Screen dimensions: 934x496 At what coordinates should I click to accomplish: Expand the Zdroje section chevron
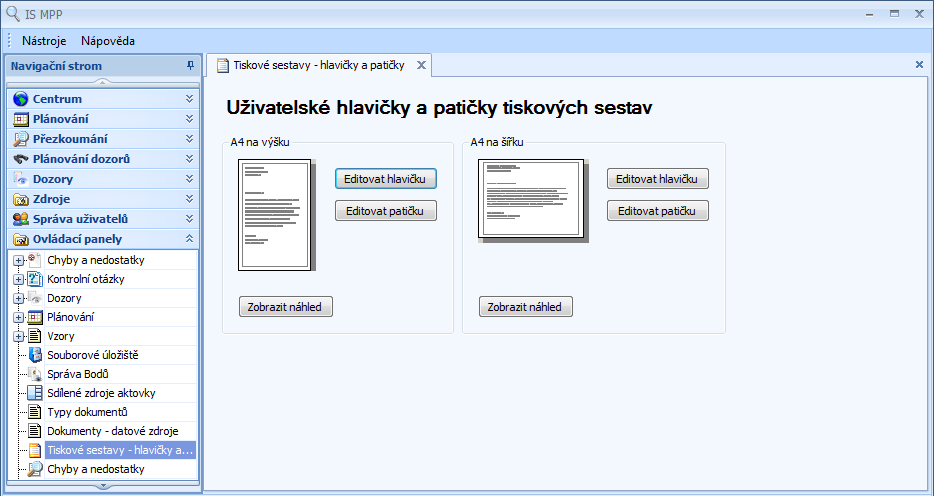[189, 199]
